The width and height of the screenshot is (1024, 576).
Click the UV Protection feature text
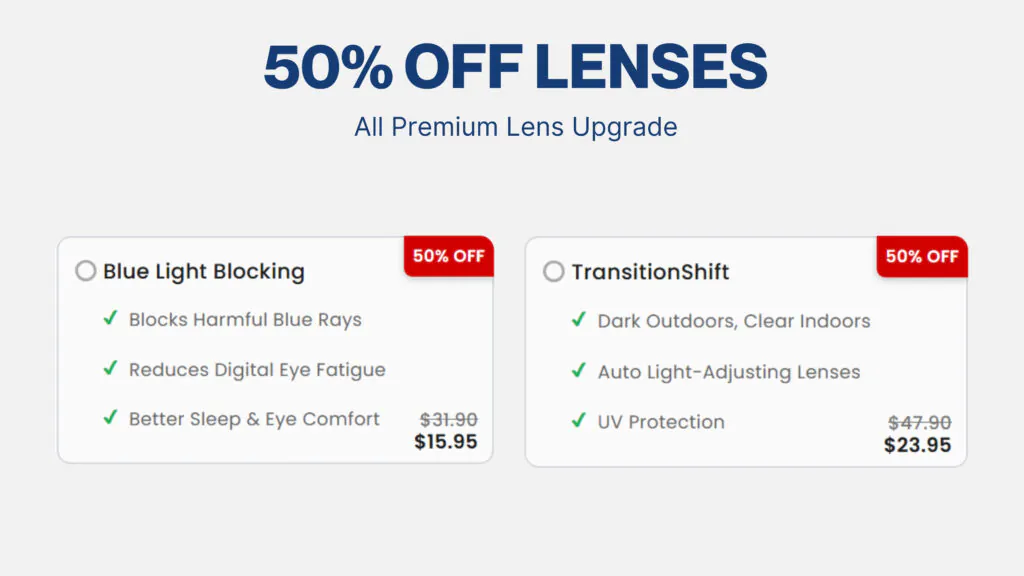click(x=660, y=422)
